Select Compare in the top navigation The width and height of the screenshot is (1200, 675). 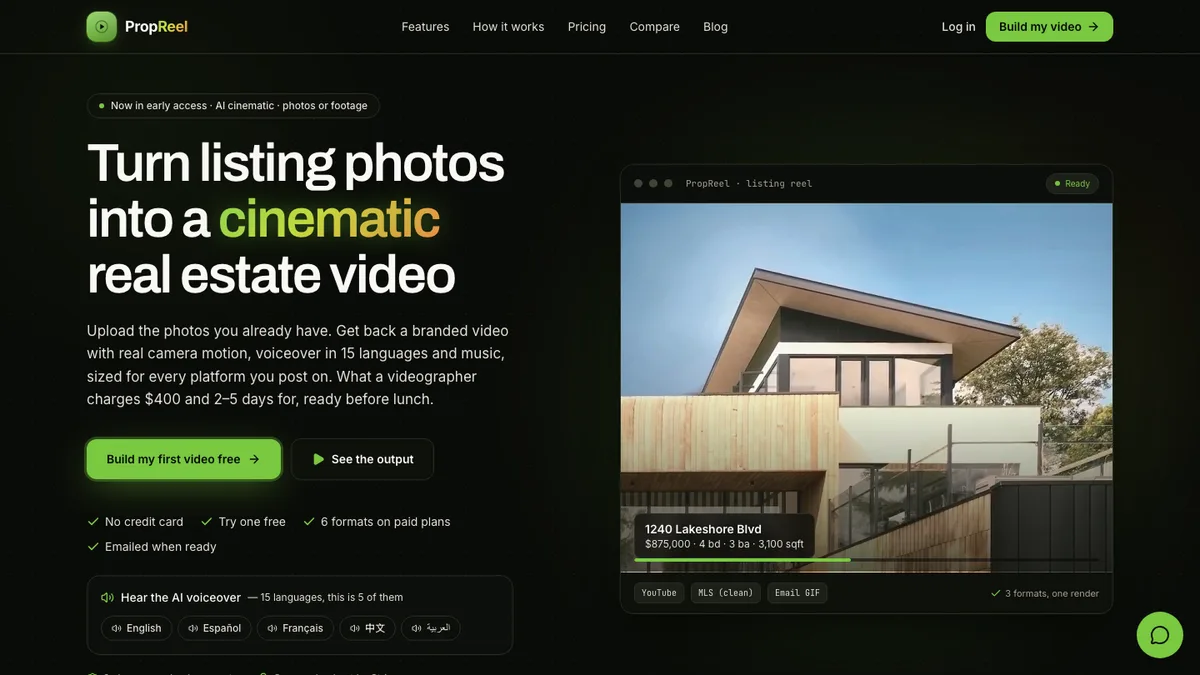point(655,27)
